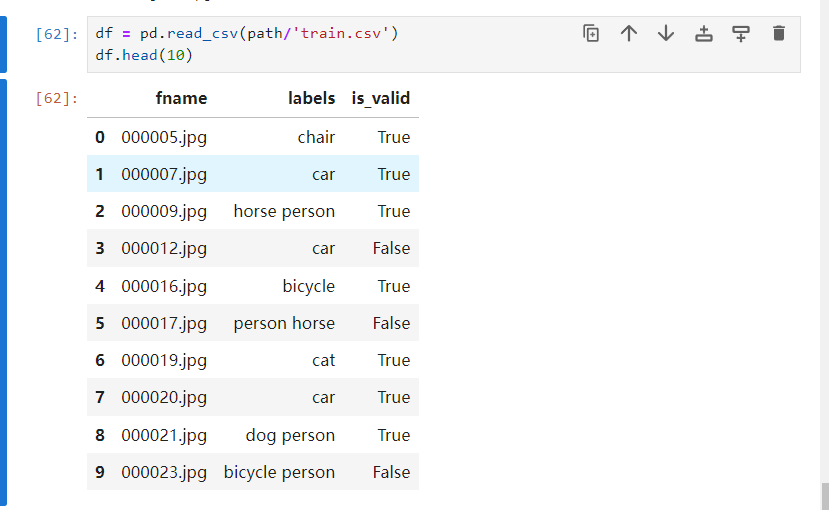Move the cell down with the arrow icon
Image resolution: width=829 pixels, height=510 pixels.
[666, 33]
